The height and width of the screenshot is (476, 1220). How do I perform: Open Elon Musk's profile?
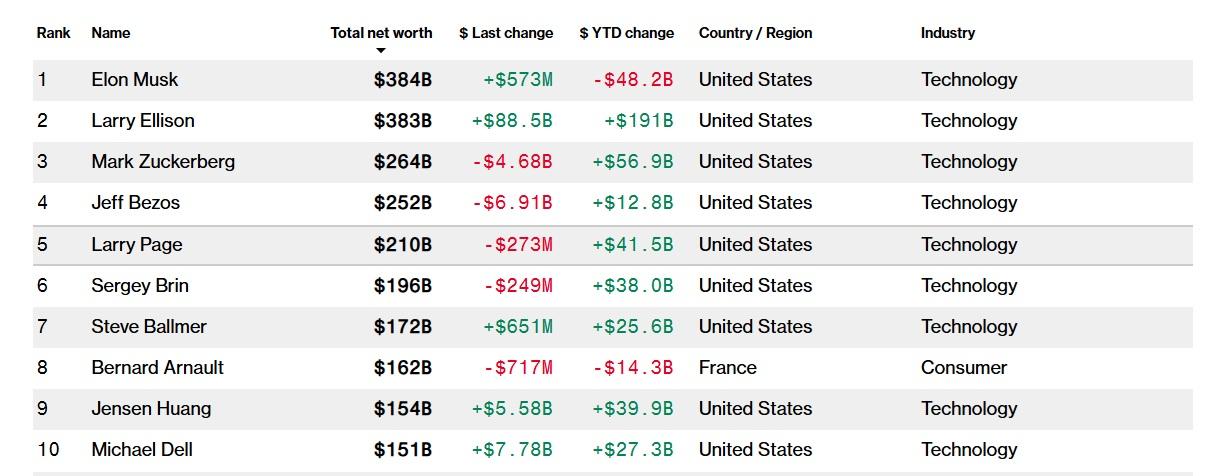pos(135,80)
